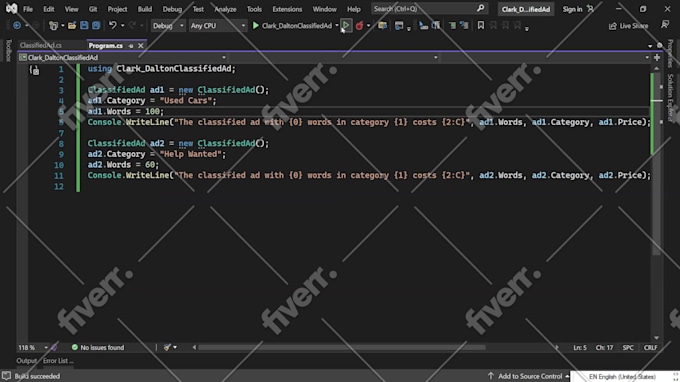Open the File menu
The width and height of the screenshot is (680, 382).
[28, 9]
